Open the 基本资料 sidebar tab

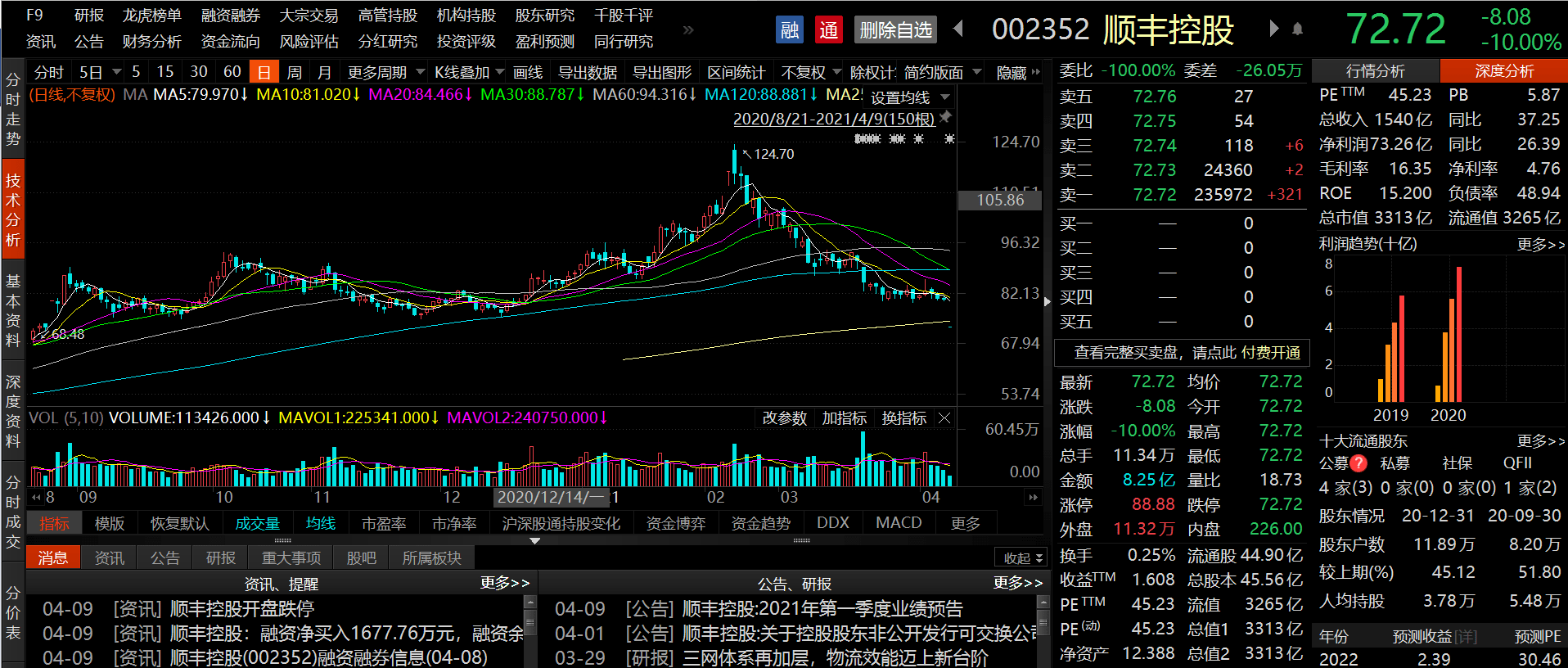coord(13,310)
